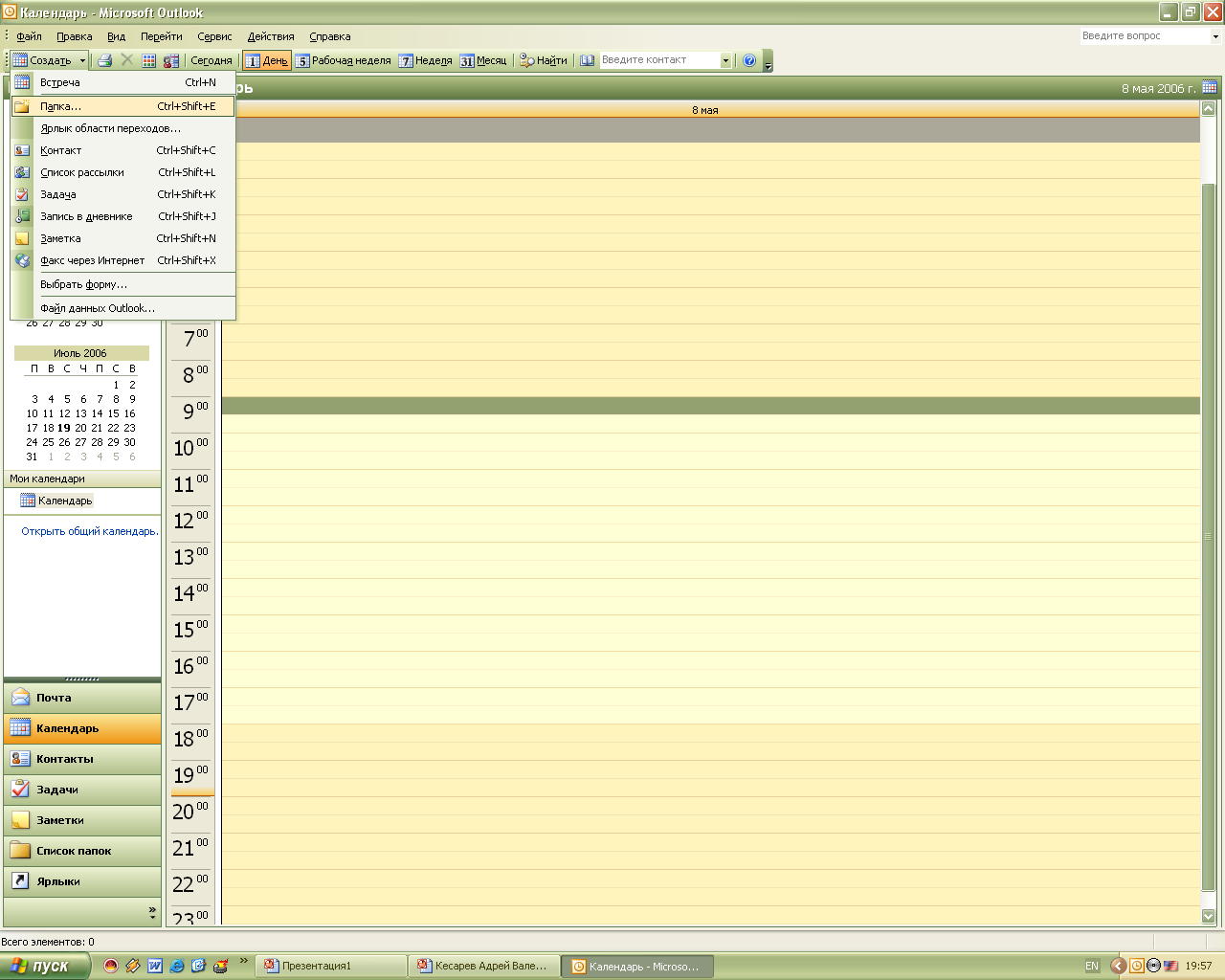This screenshot has width=1225, height=980.
Task: Click the Заметка note icon in the menu
Action: point(22,238)
